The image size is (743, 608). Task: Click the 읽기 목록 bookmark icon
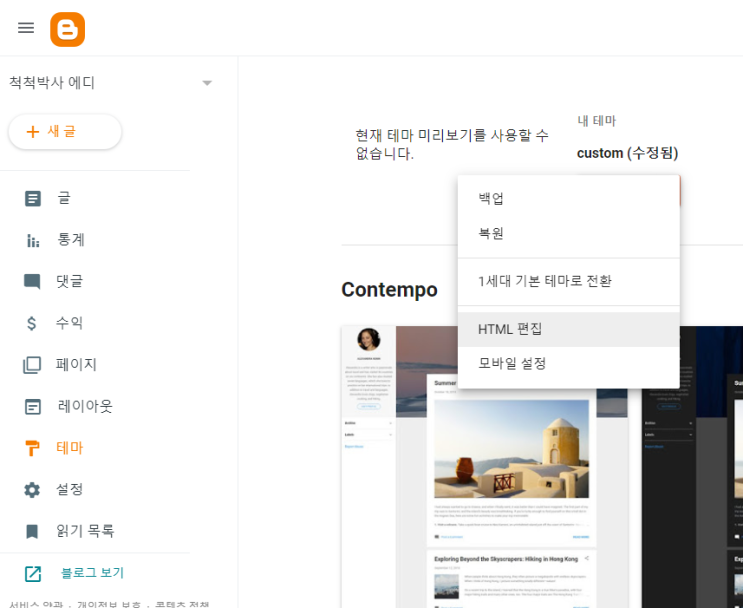[32, 531]
